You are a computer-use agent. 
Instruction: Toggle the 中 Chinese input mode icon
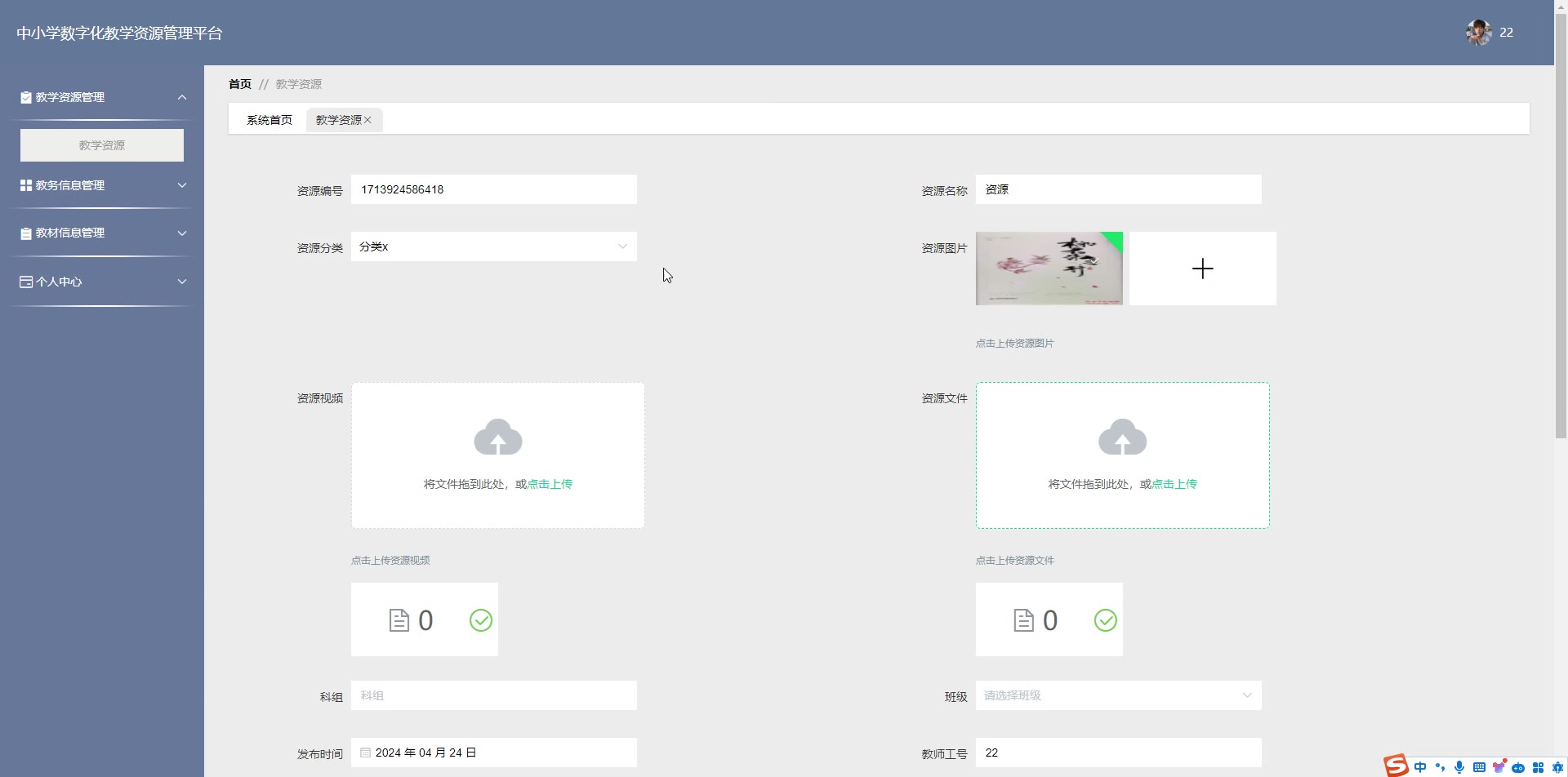(1420, 767)
